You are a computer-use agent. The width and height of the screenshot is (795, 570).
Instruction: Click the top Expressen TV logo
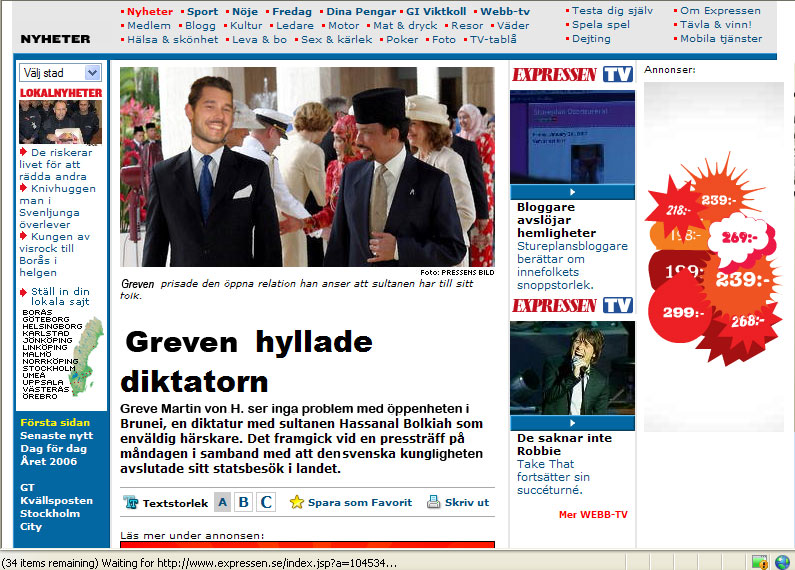pyautogui.click(x=572, y=75)
